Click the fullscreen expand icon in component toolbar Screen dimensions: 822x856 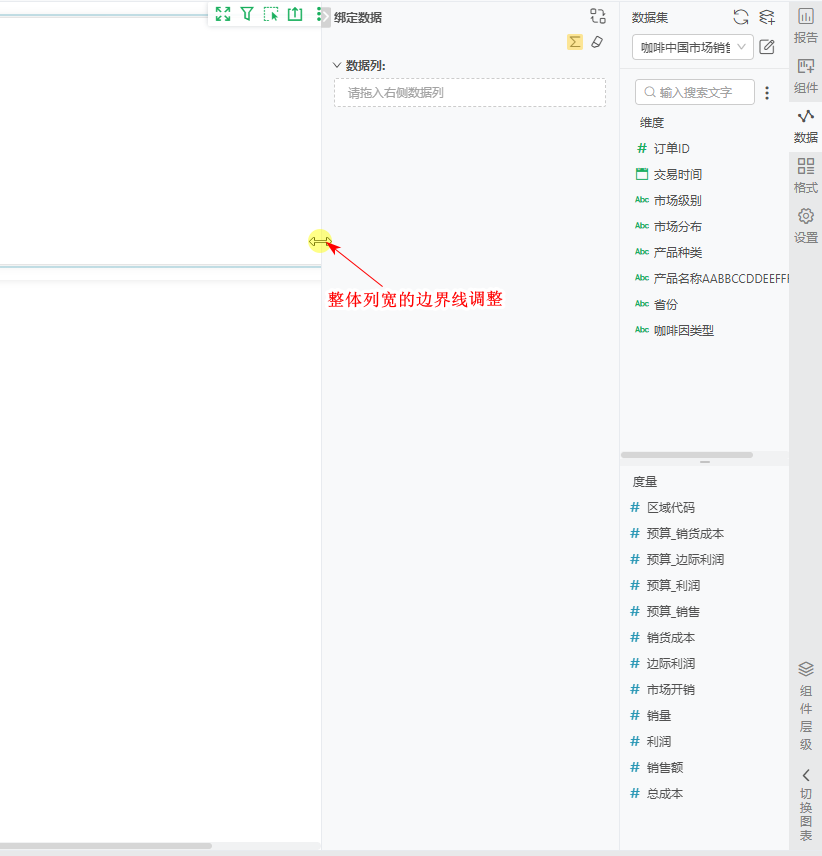(223, 14)
